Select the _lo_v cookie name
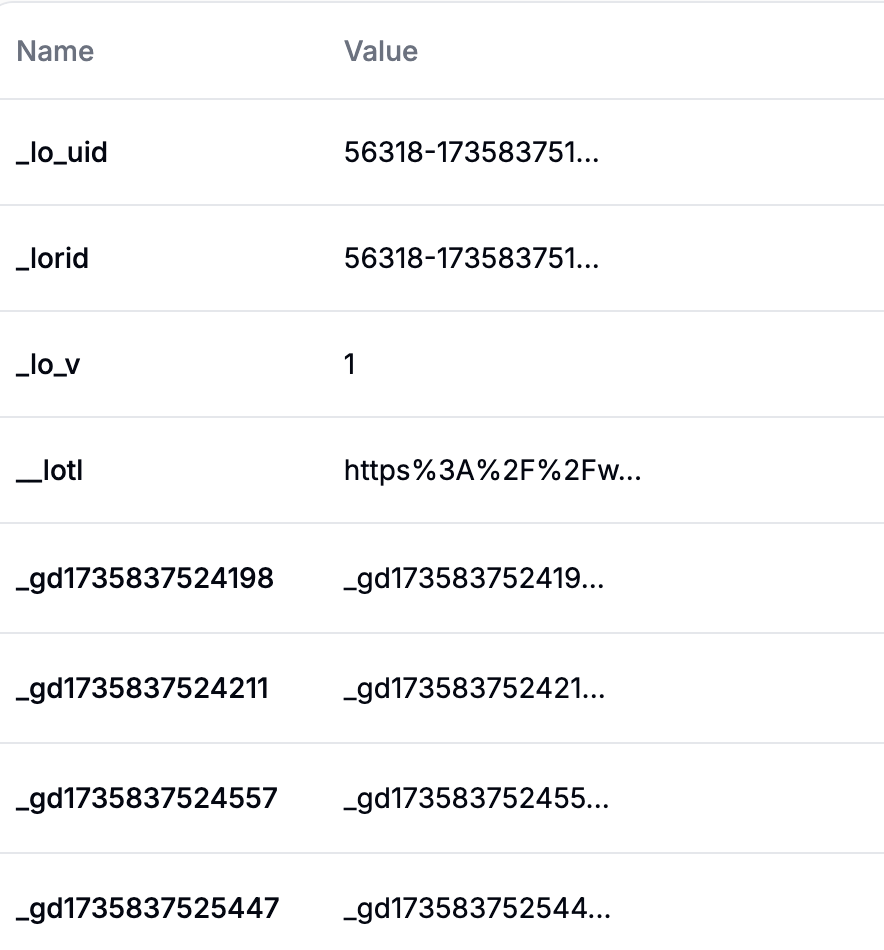The height and width of the screenshot is (950, 884). pyautogui.click(x=48, y=365)
